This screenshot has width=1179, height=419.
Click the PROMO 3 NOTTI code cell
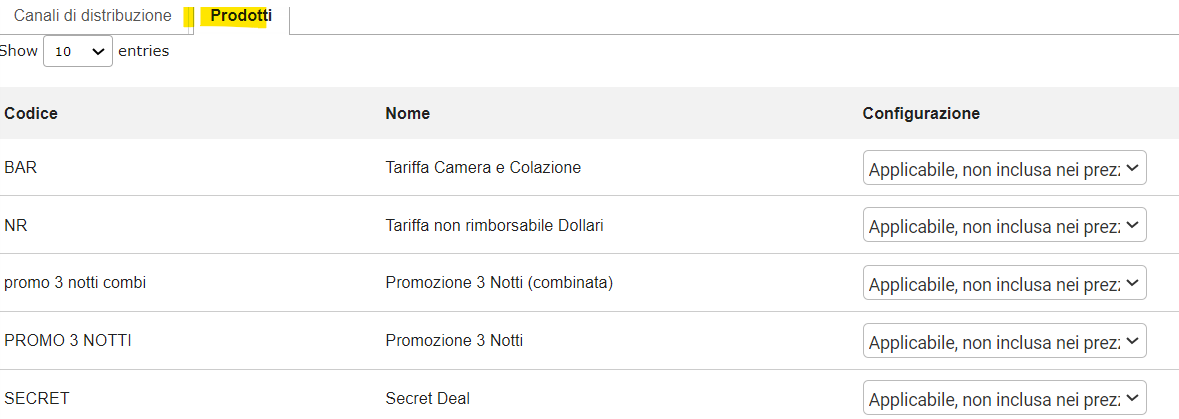click(68, 341)
